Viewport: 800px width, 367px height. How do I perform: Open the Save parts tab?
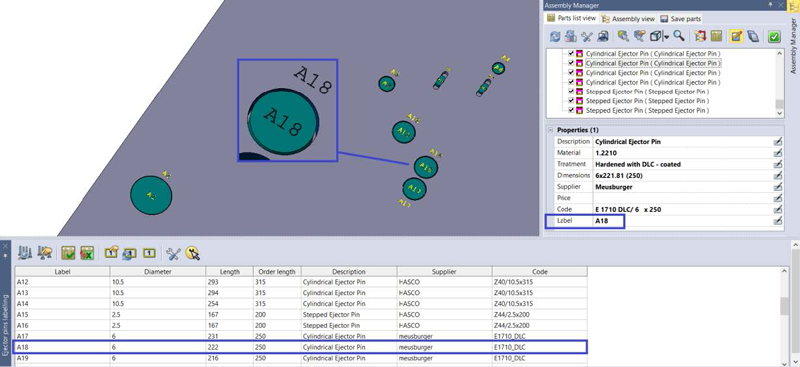[681, 18]
